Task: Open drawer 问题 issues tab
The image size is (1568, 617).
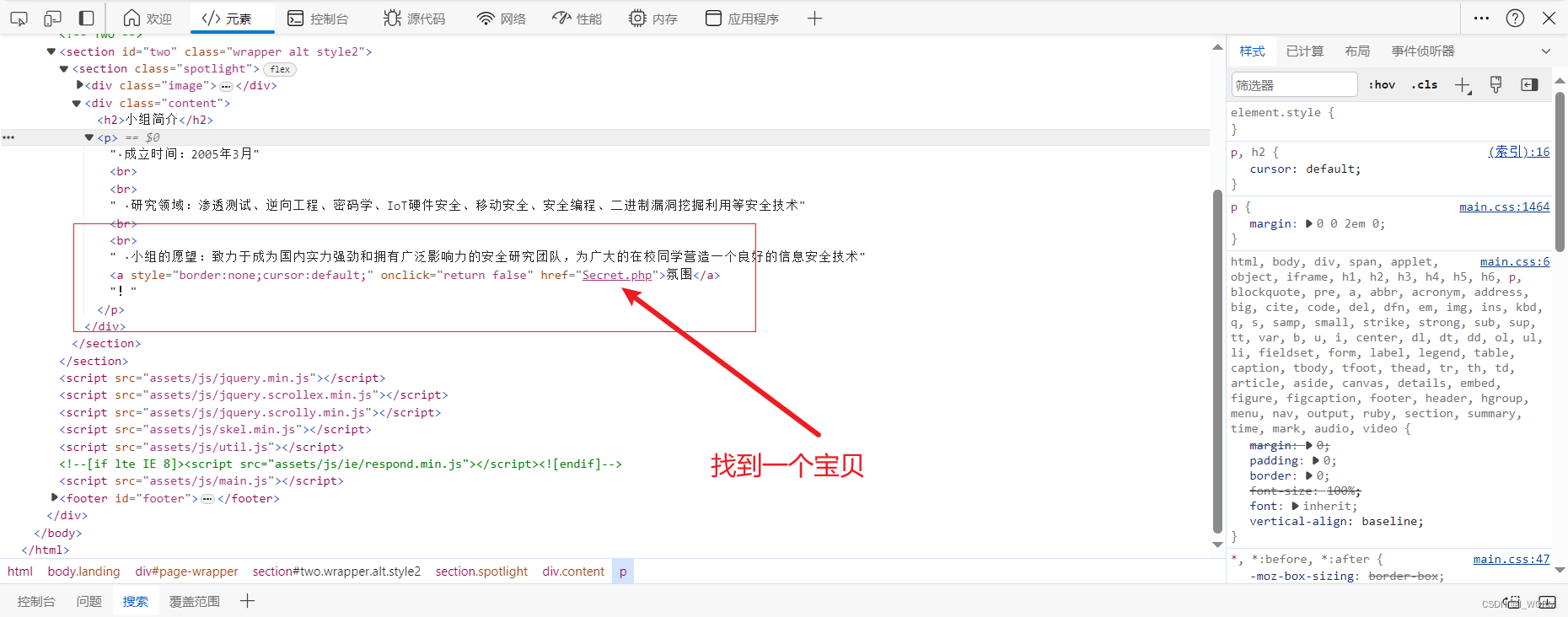Action: click(89, 601)
